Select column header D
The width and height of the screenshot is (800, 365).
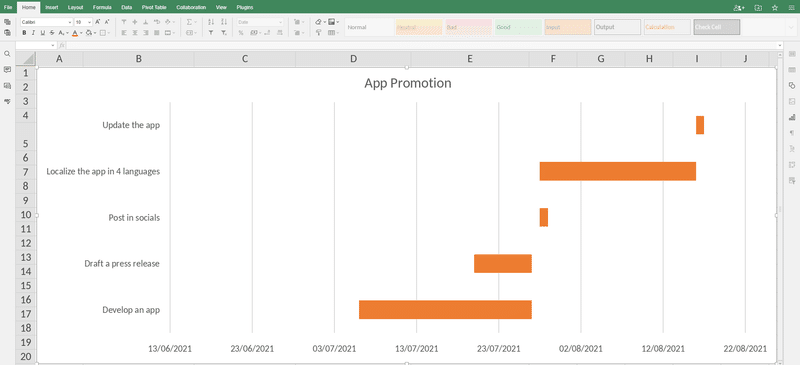click(354, 59)
